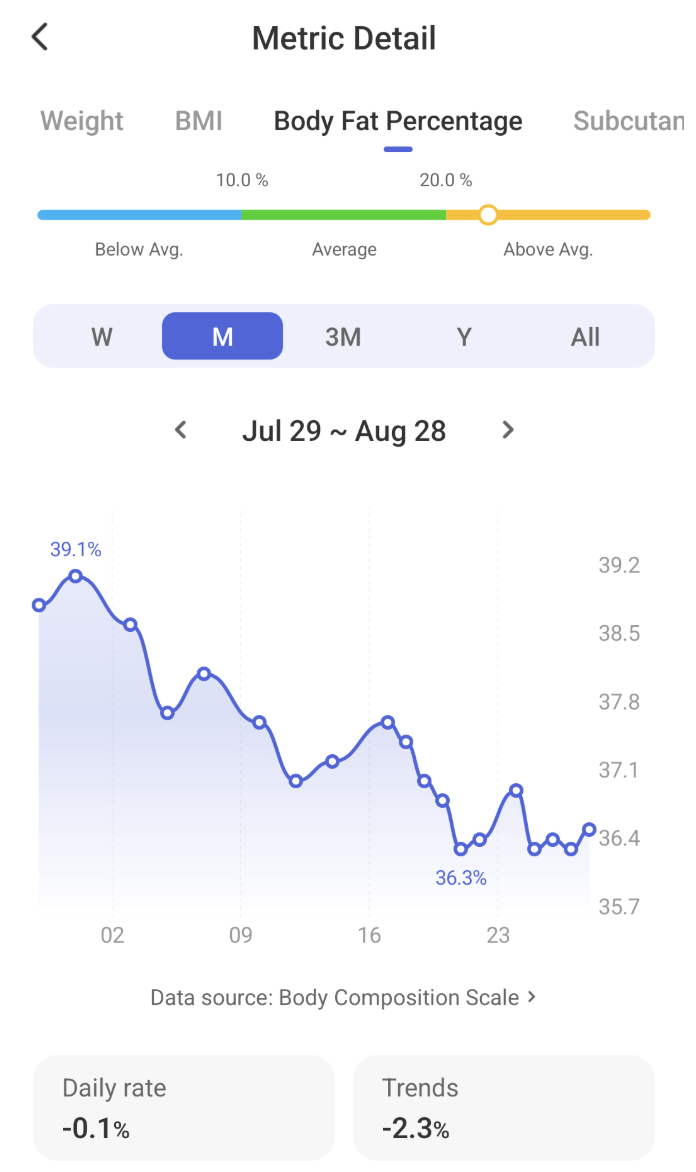Open the Subcutaneous tab at the right edge

pyautogui.click(x=629, y=120)
